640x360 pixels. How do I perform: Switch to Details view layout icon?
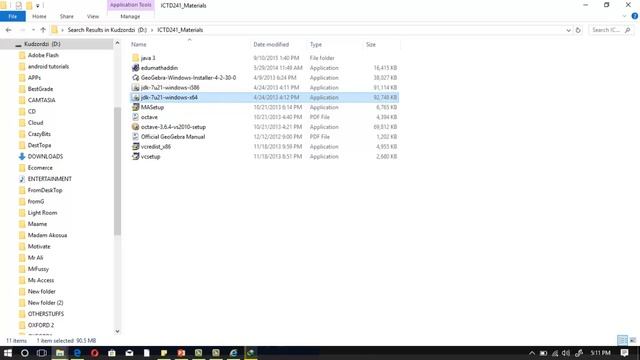(622, 340)
